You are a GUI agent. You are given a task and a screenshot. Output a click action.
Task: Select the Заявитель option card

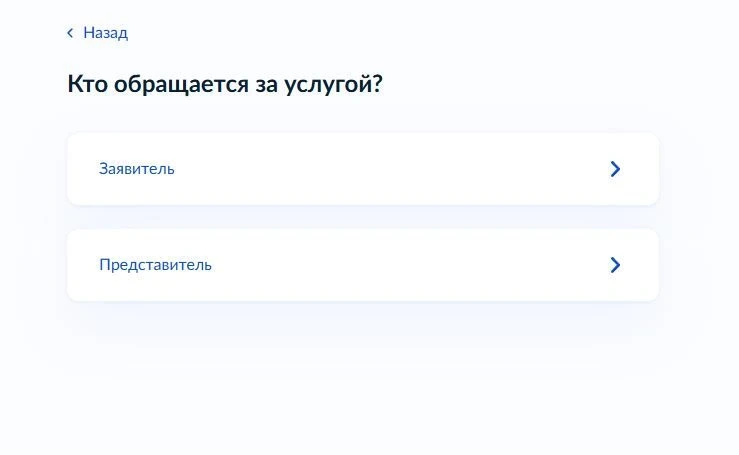[x=362, y=169]
